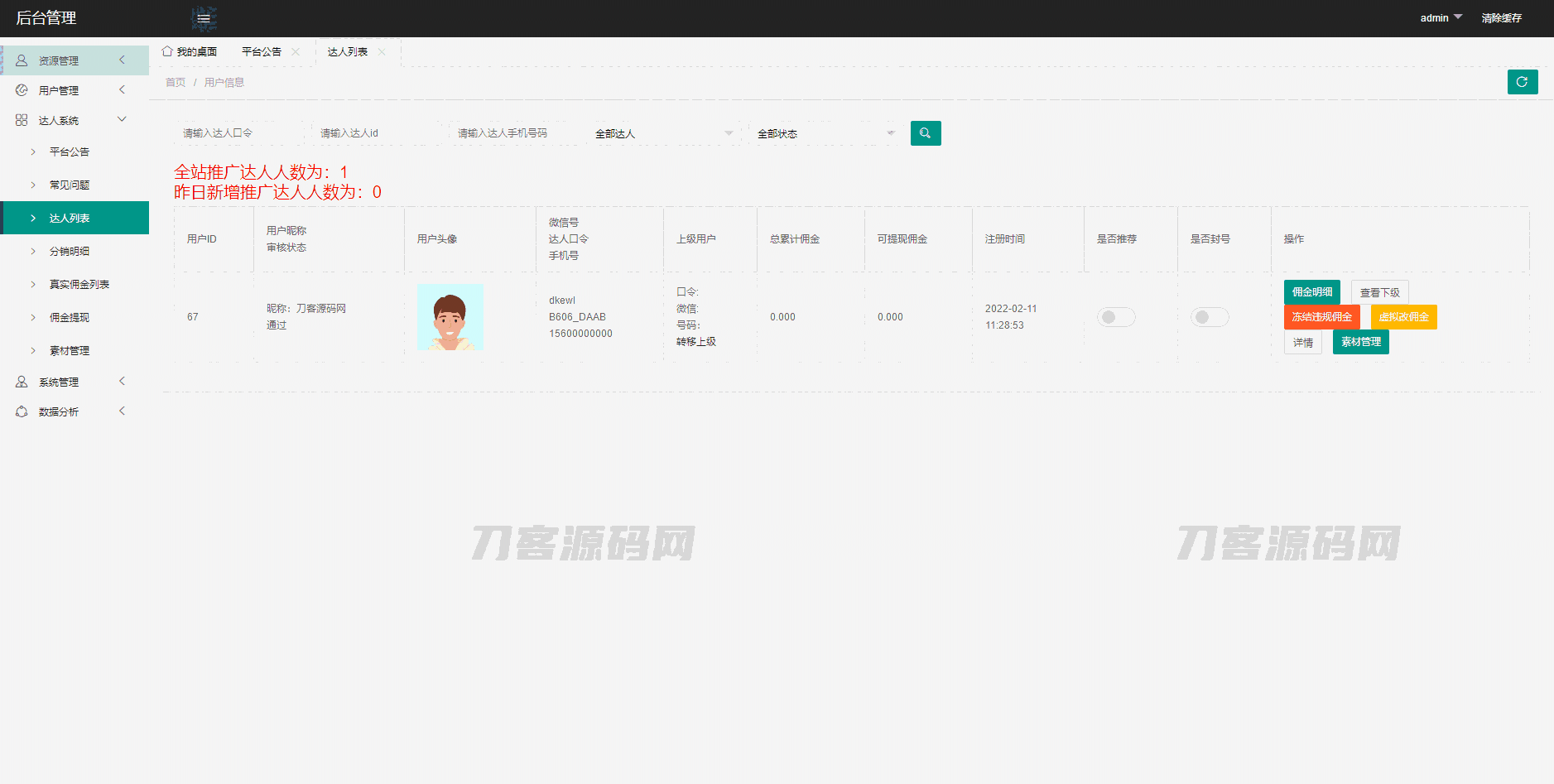Switch to the 平台公告 tab
The image size is (1554, 784).
click(261, 51)
